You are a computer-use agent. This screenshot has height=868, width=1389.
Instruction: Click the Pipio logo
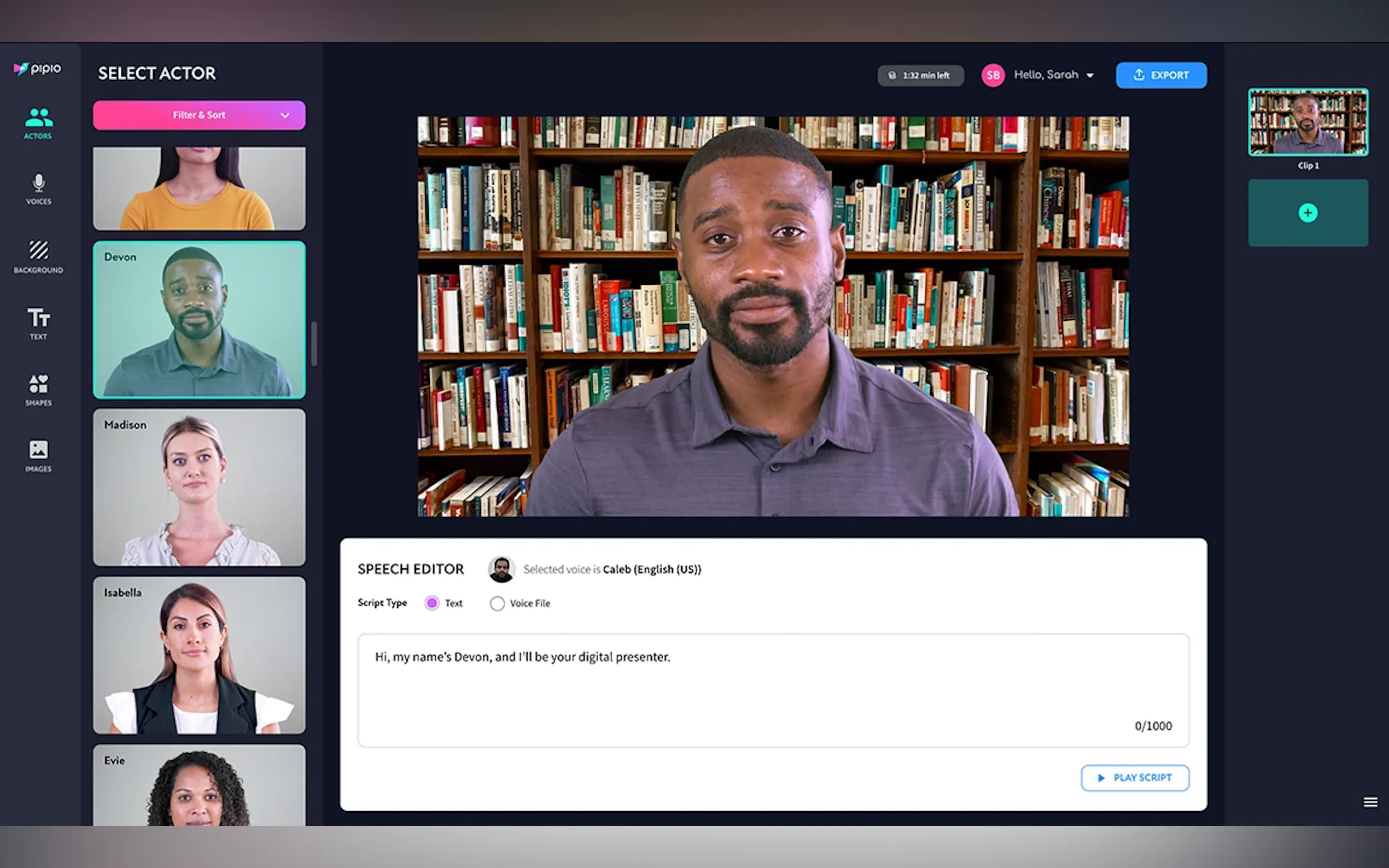(37, 69)
